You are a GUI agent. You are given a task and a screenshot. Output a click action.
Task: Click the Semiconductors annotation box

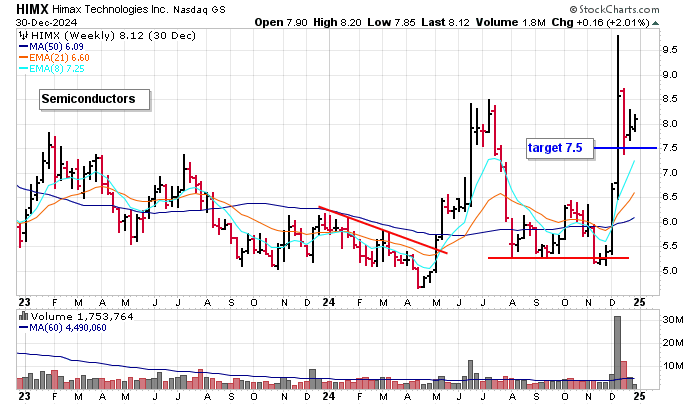(x=95, y=99)
